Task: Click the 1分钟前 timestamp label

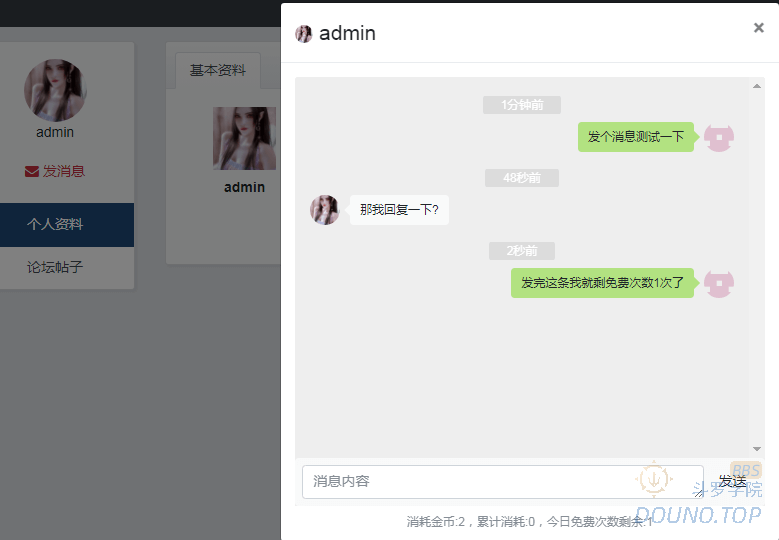Action: click(521, 105)
